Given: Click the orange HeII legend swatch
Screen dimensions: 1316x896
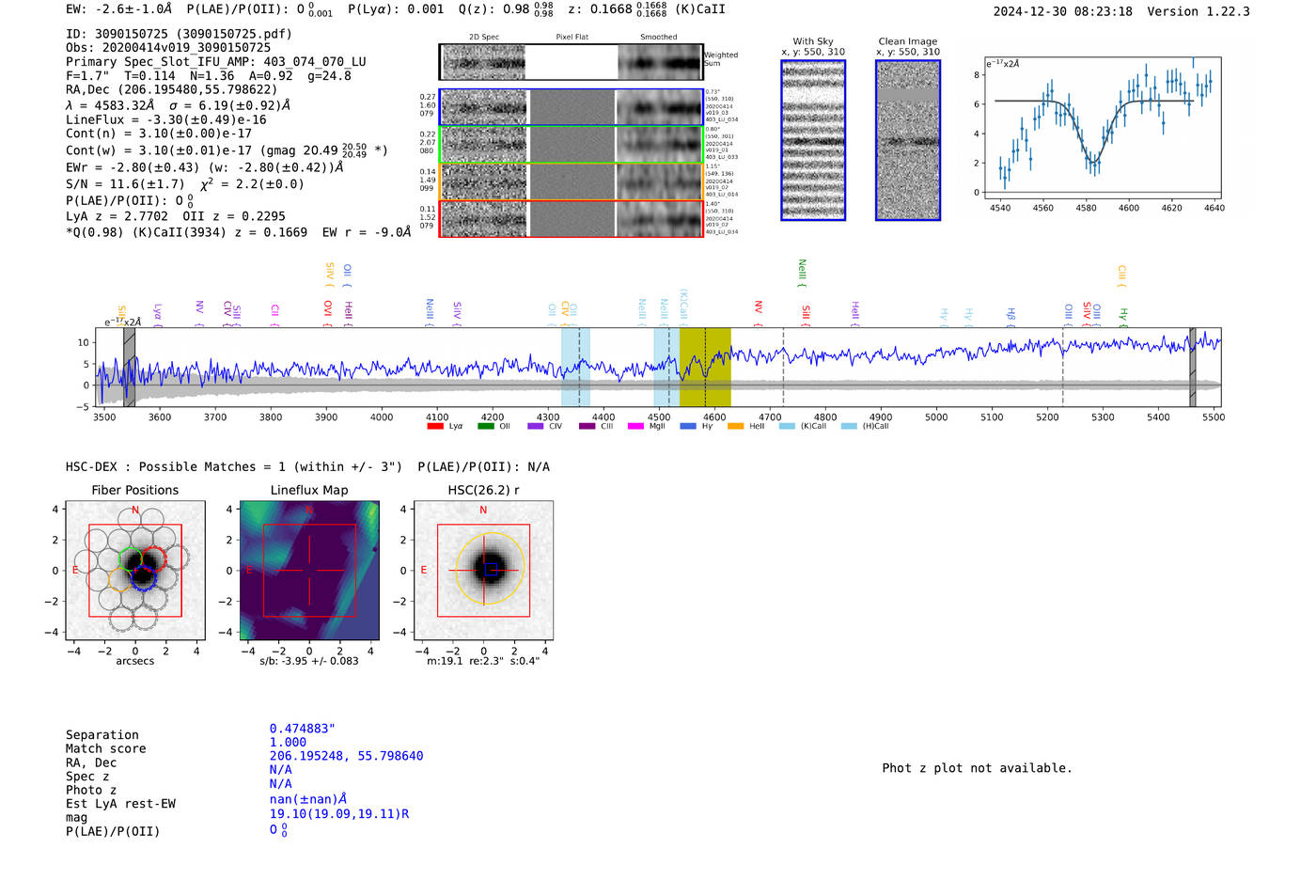Looking at the screenshot, I should click(735, 427).
